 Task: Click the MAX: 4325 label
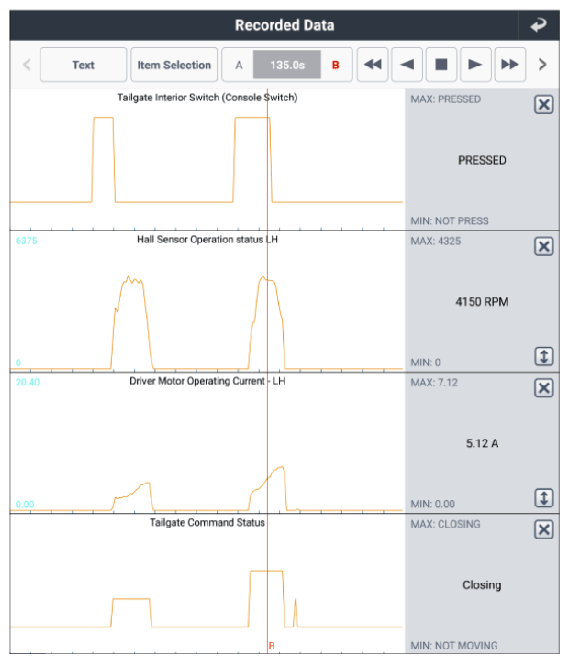[x=435, y=241]
